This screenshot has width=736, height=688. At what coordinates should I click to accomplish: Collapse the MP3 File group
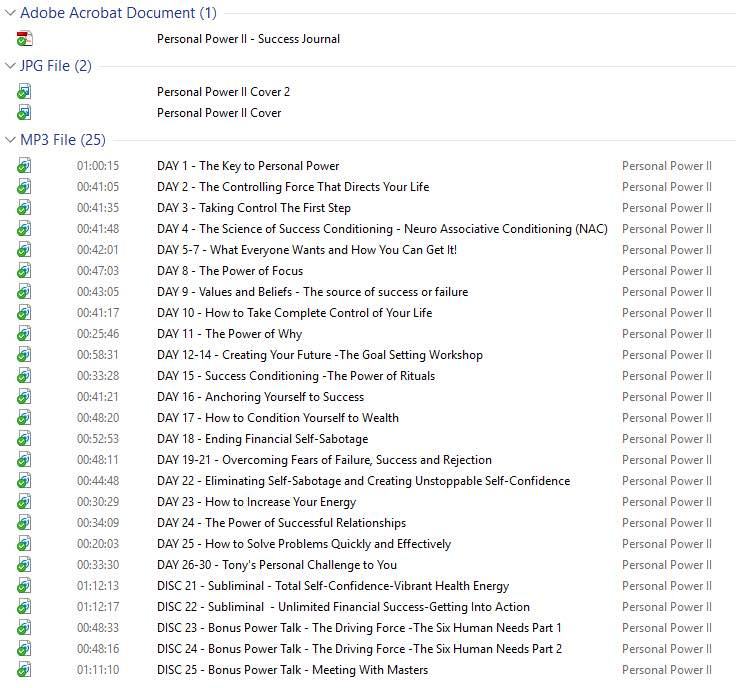(10, 140)
